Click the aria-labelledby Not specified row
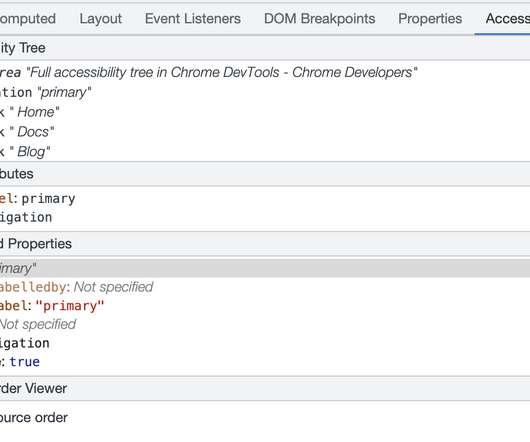This screenshot has height=442, width=530. point(265,287)
